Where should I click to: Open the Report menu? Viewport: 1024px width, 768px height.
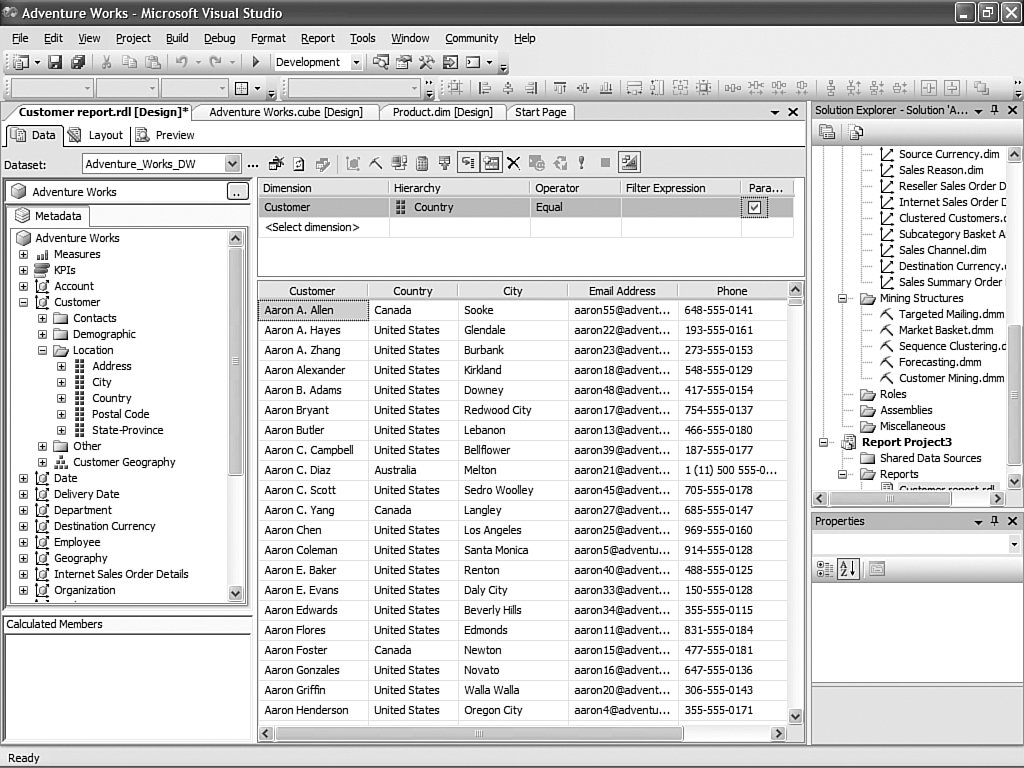pyautogui.click(x=317, y=38)
